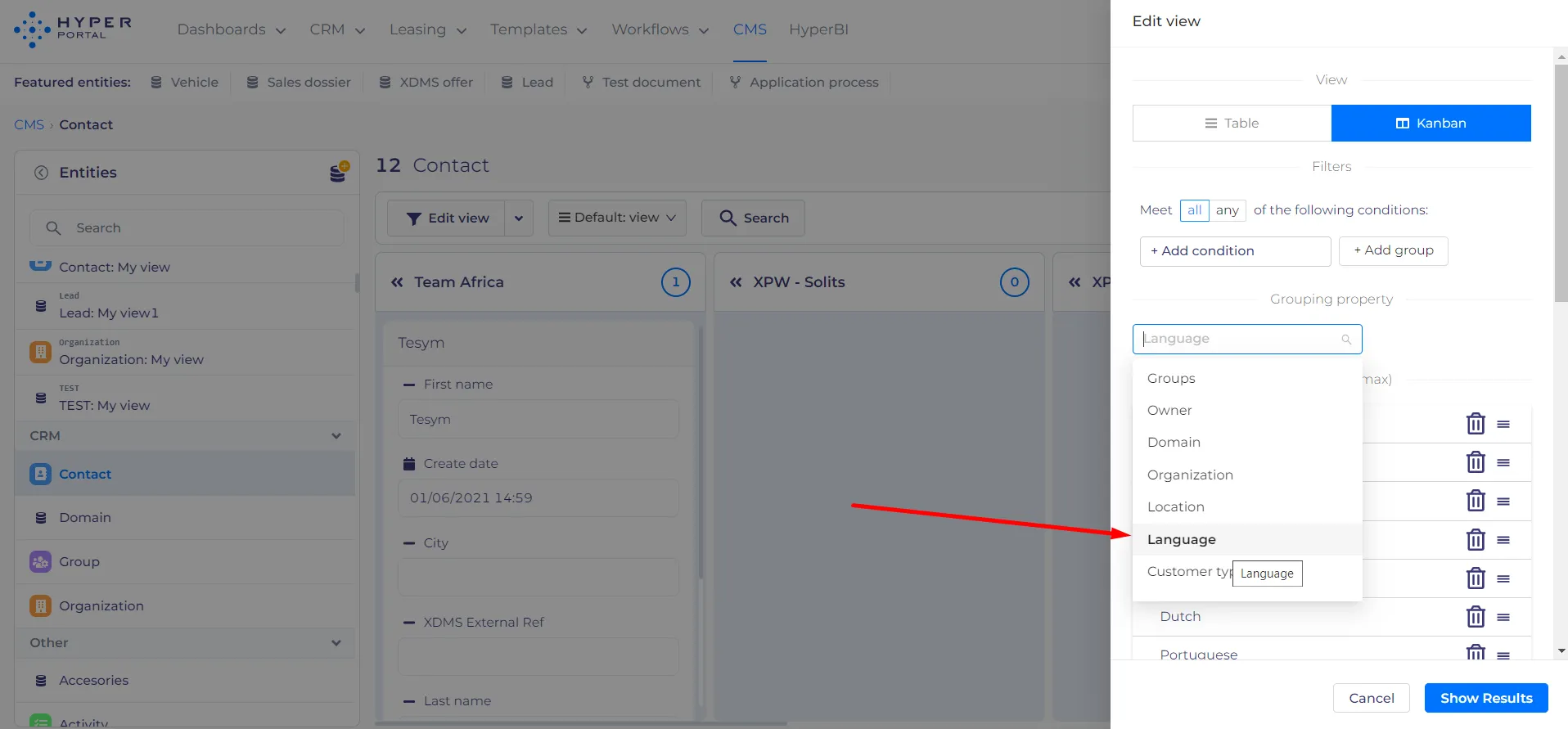
Task: Choose Groups from the grouping property list
Action: pos(1247,379)
